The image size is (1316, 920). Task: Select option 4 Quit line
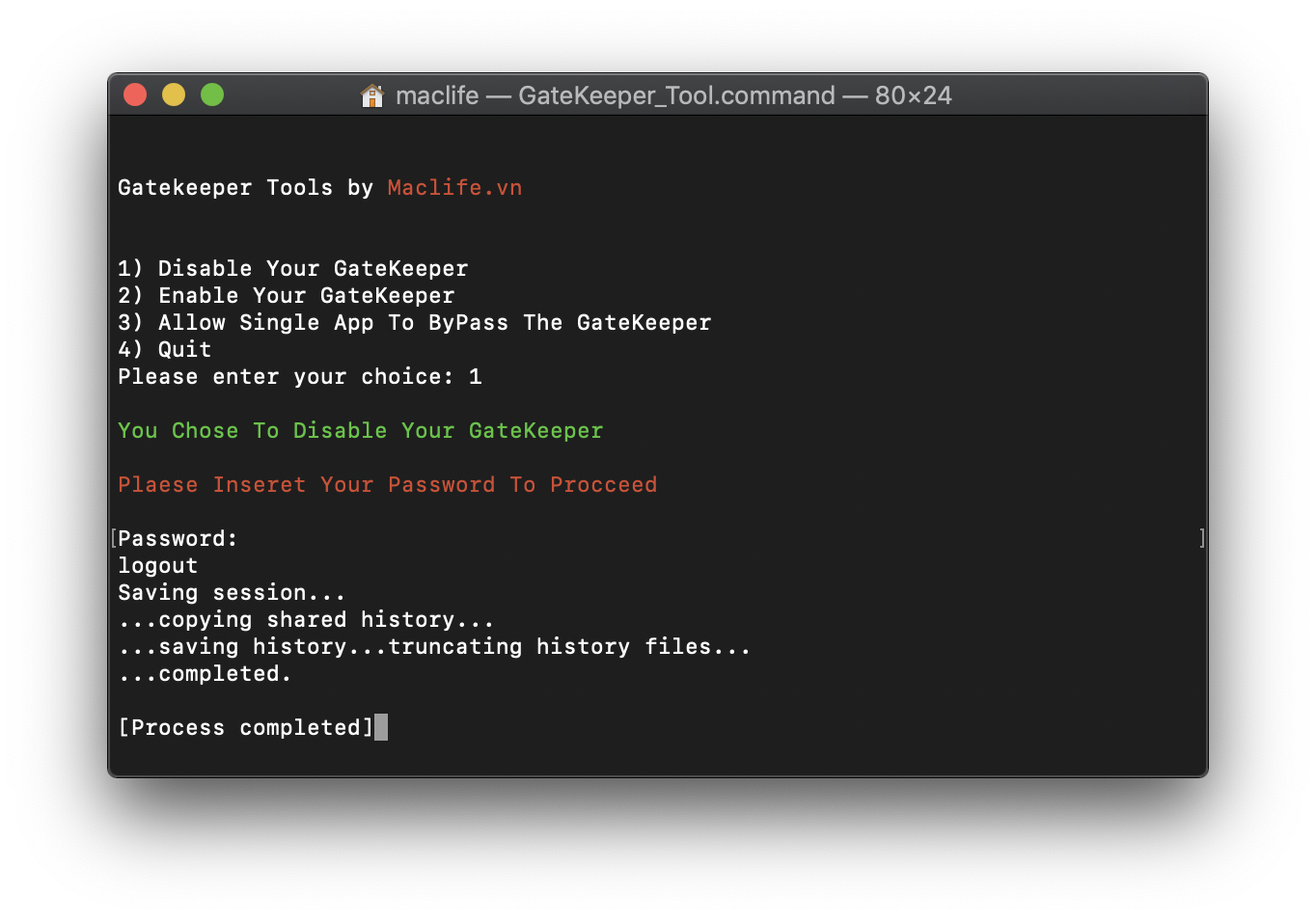164,349
